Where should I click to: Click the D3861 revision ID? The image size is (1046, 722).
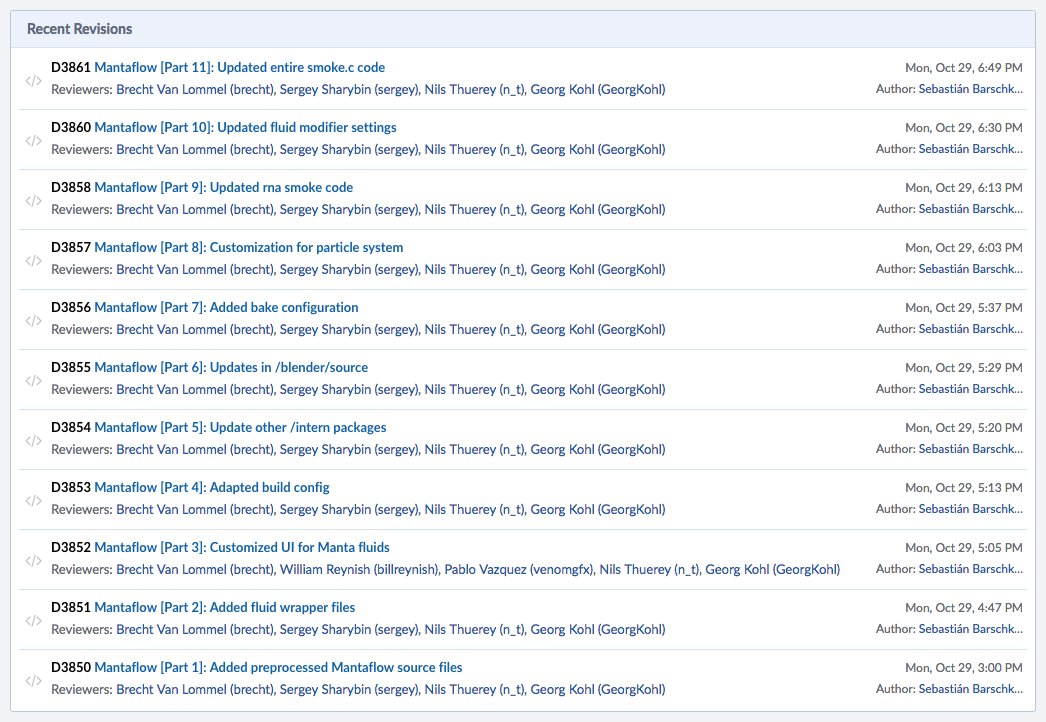point(71,67)
